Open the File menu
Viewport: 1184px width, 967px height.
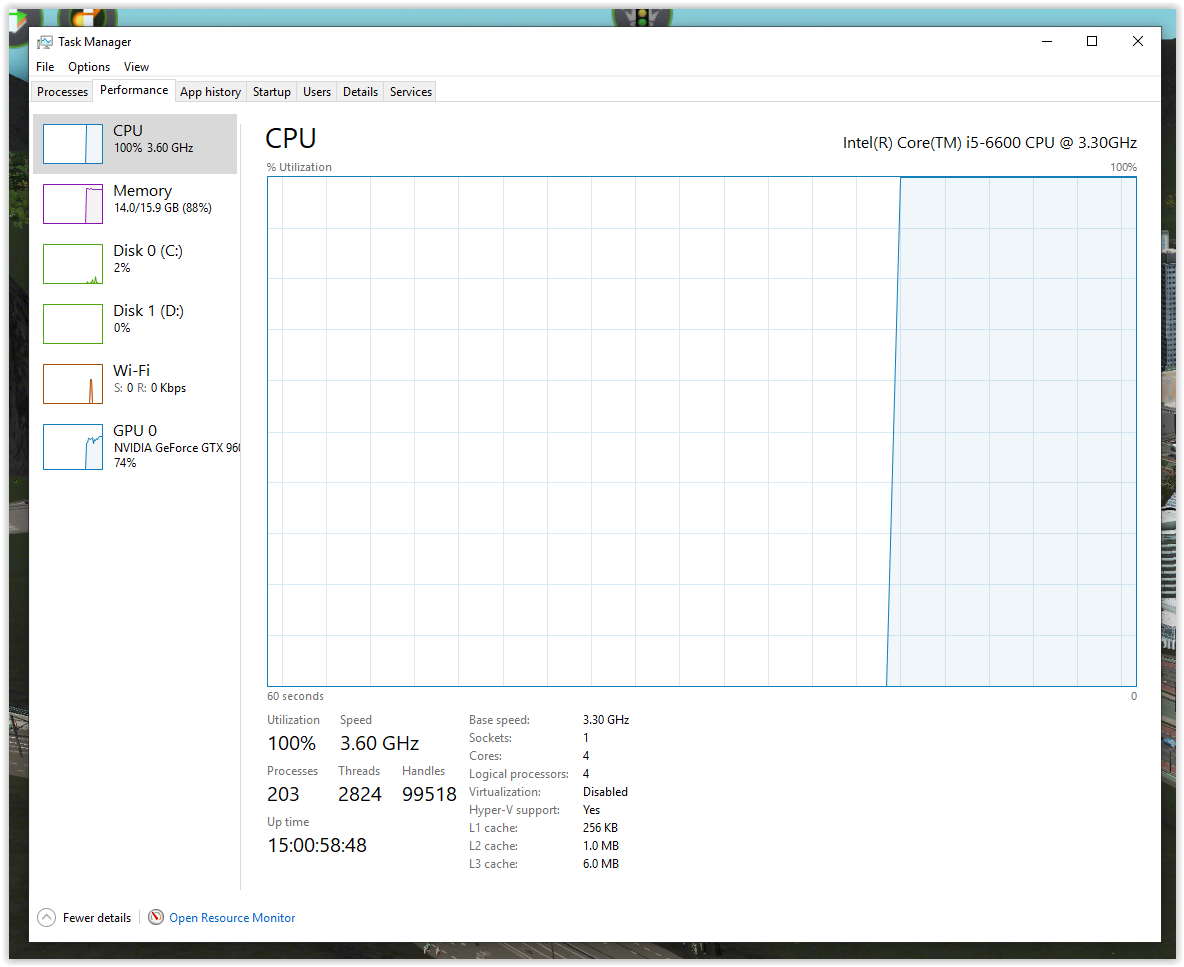click(45, 66)
